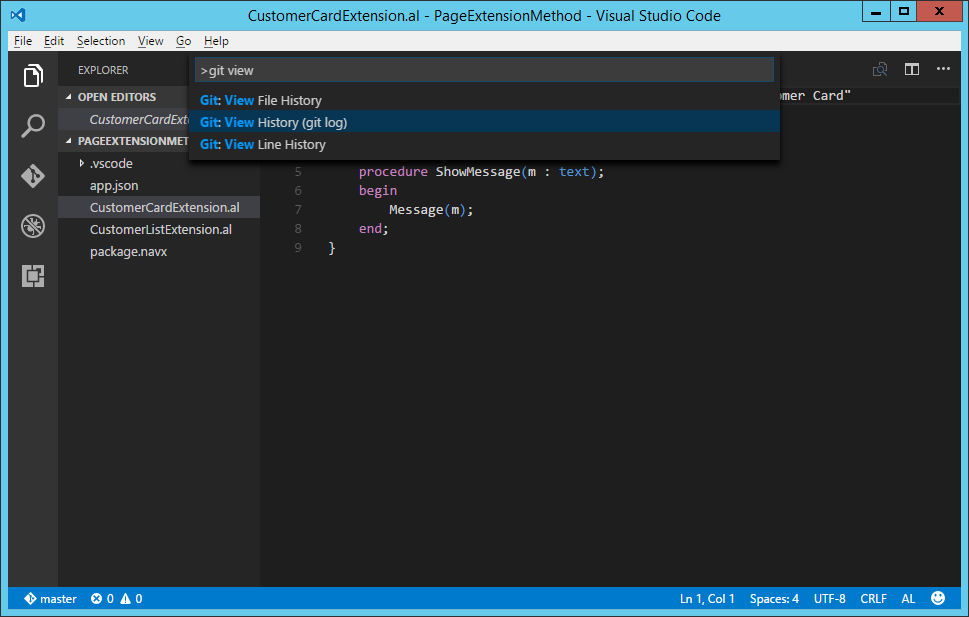Click the command palette input field
The width and height of the screenshot is (969, 617).
point(484,70)
